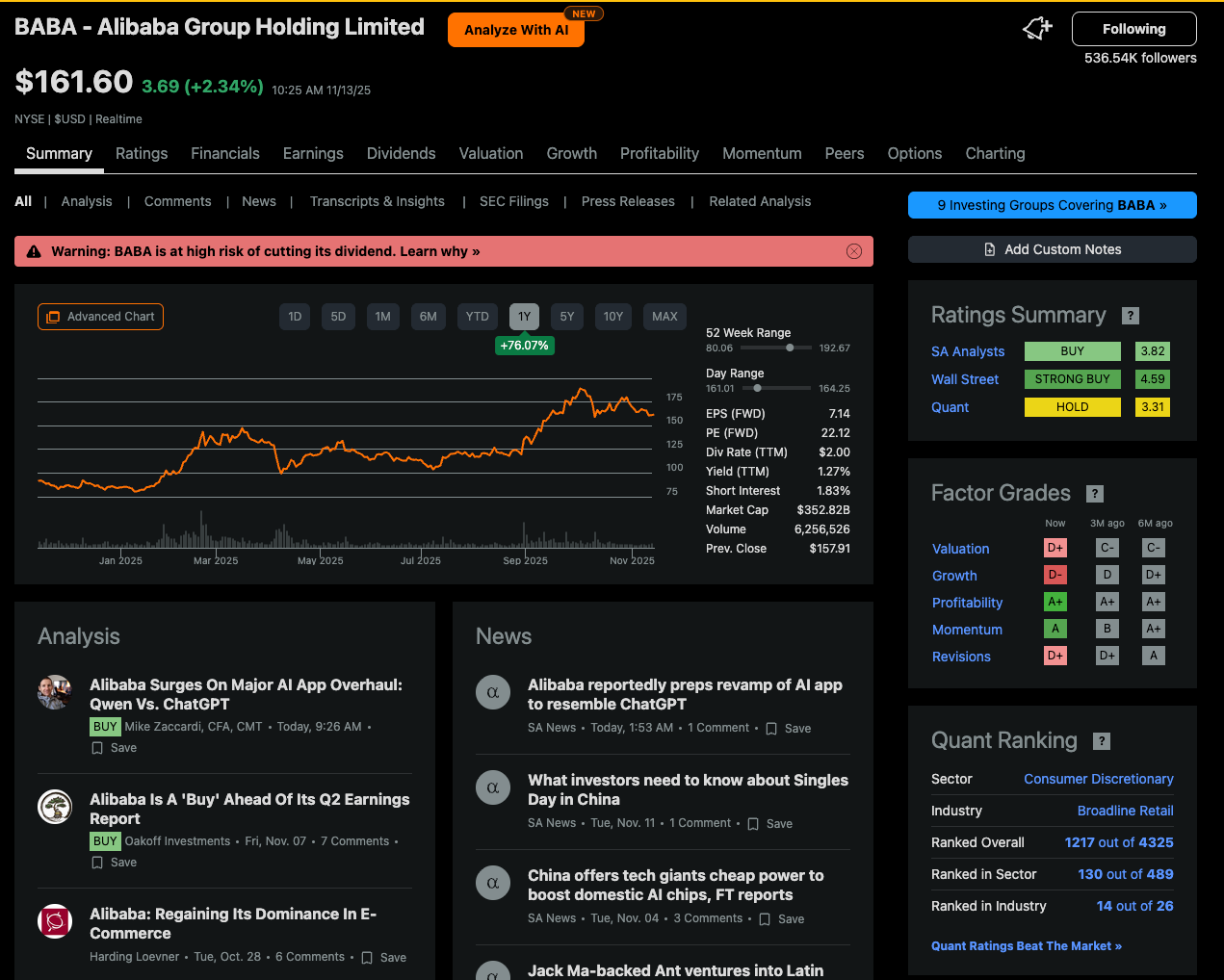
Task: Click the Following button
Action: click(x=1134, y=29)
